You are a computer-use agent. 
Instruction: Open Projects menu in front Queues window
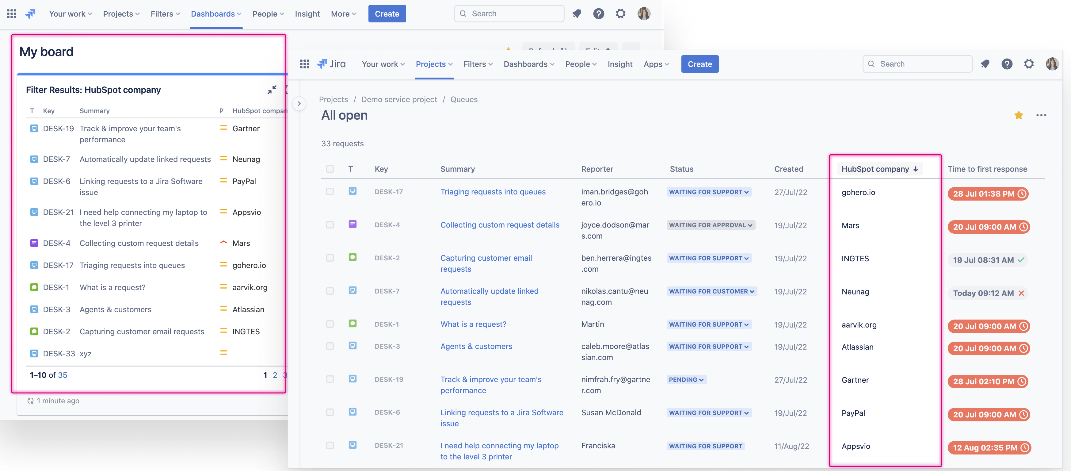(x=434, y=63)
